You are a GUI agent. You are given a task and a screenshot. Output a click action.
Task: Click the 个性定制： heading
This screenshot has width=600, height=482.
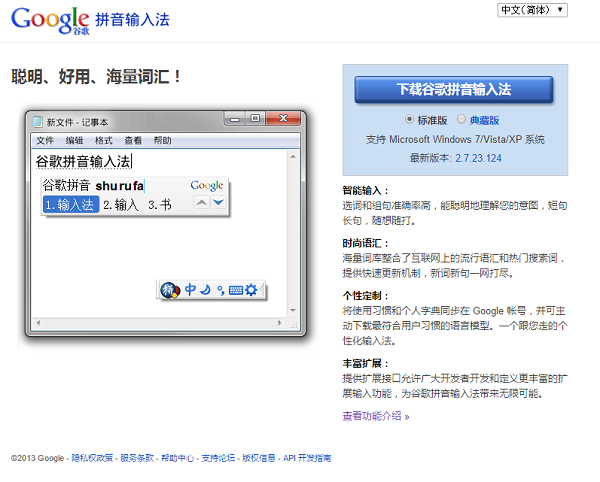coord(366,296)
